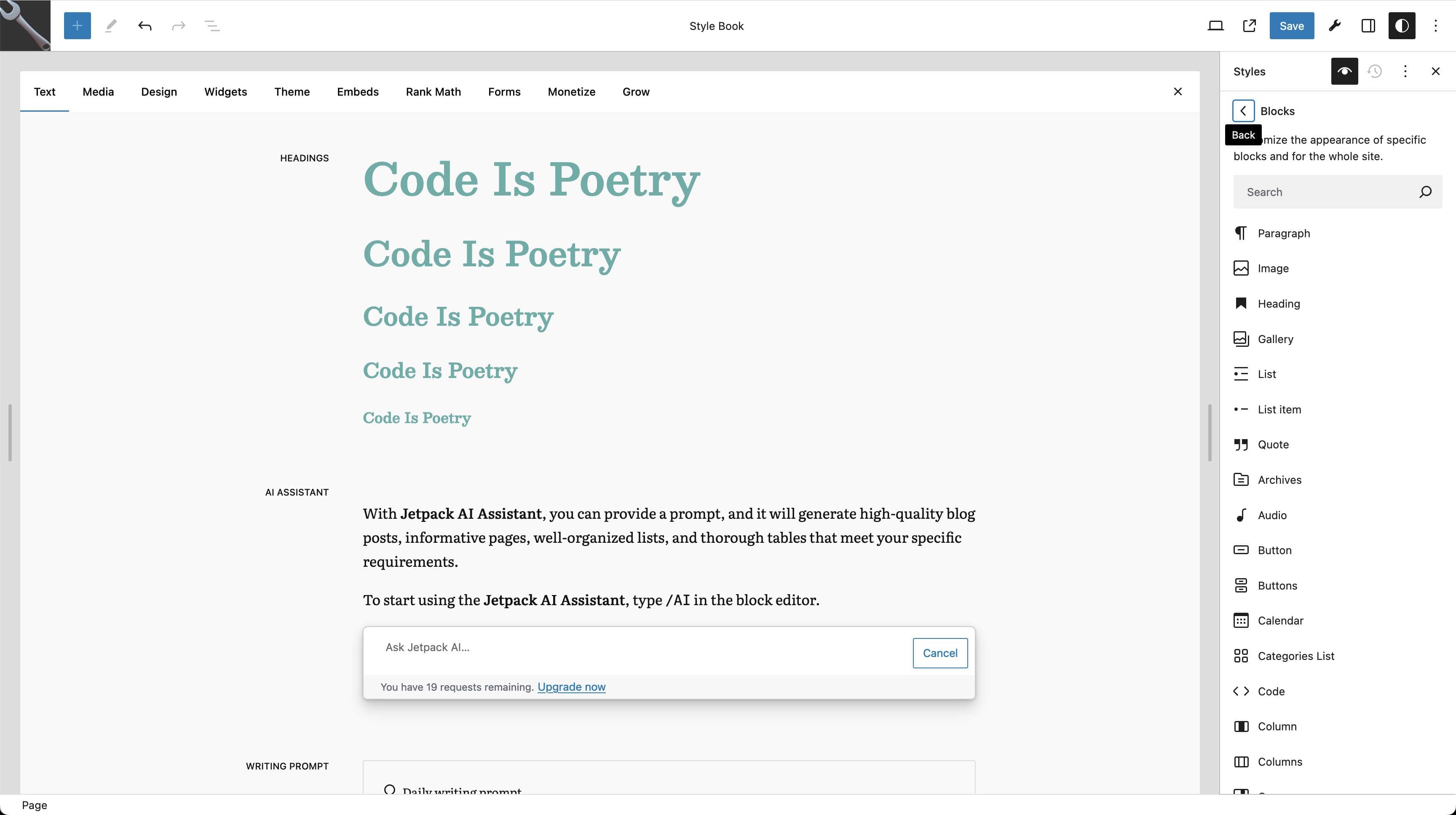Click the wrench tools icon in top bar
This screenshot has height=815, width=1456.
tap(1335, 25)
